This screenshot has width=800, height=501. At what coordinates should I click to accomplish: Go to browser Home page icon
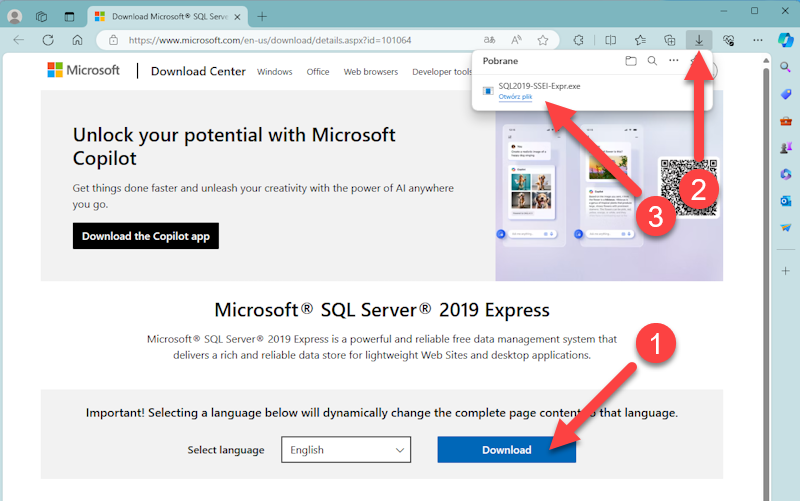77,40
